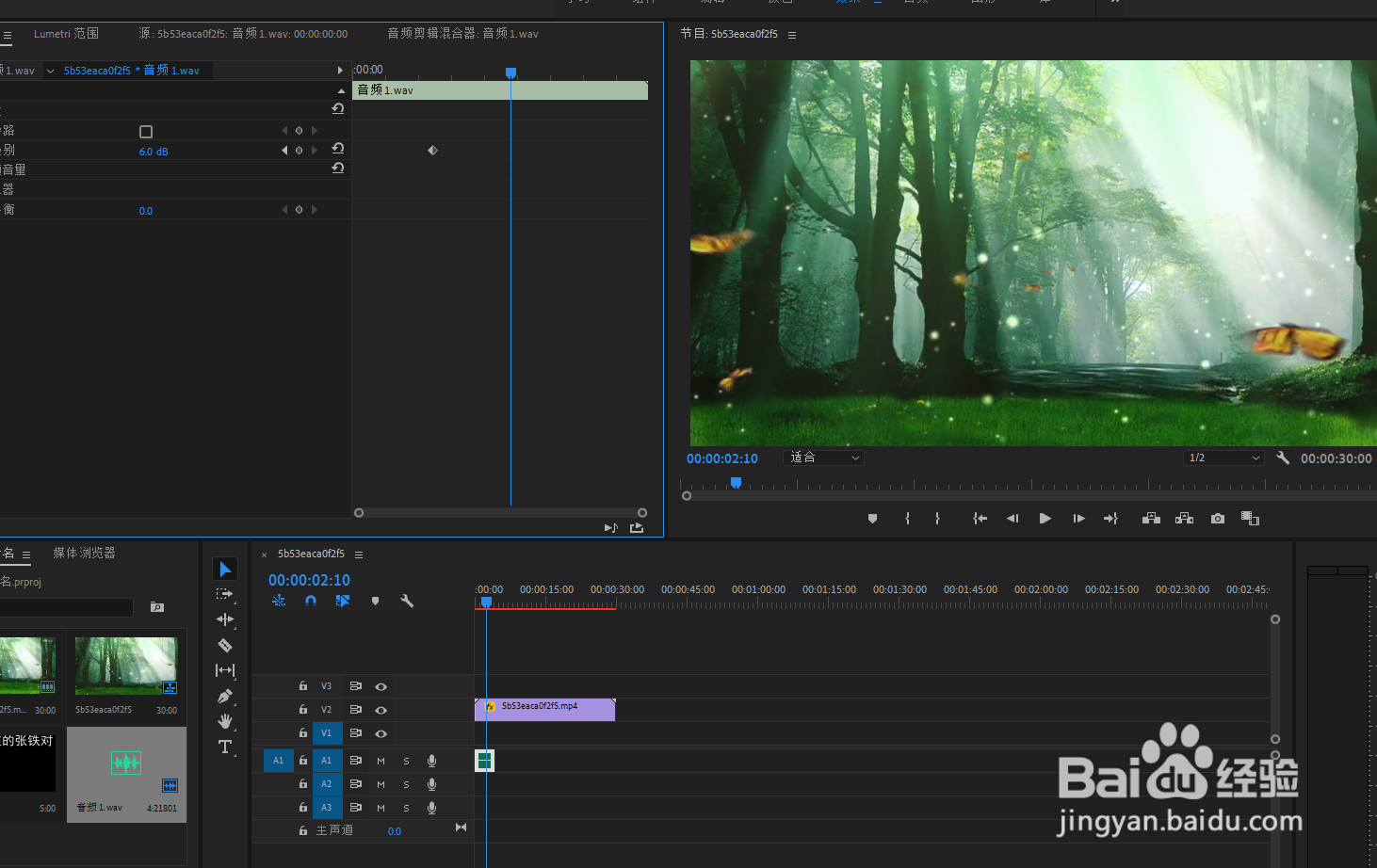Image resolution: width=1377 pixels, height=868 pixels.
Task: Step forward one frame
Action: coord(1078,519)
